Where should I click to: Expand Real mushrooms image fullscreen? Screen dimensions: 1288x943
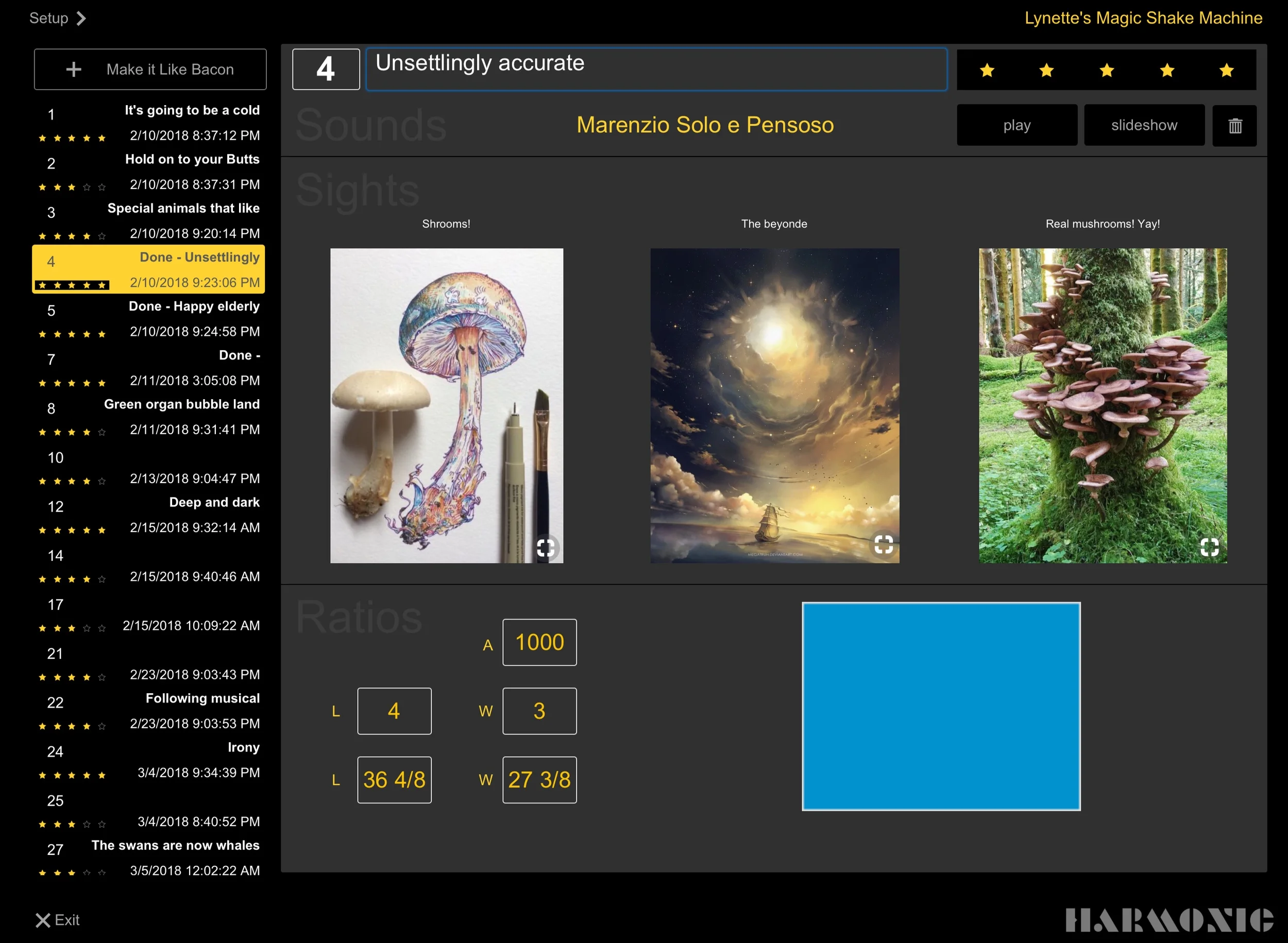point(1209,547)
